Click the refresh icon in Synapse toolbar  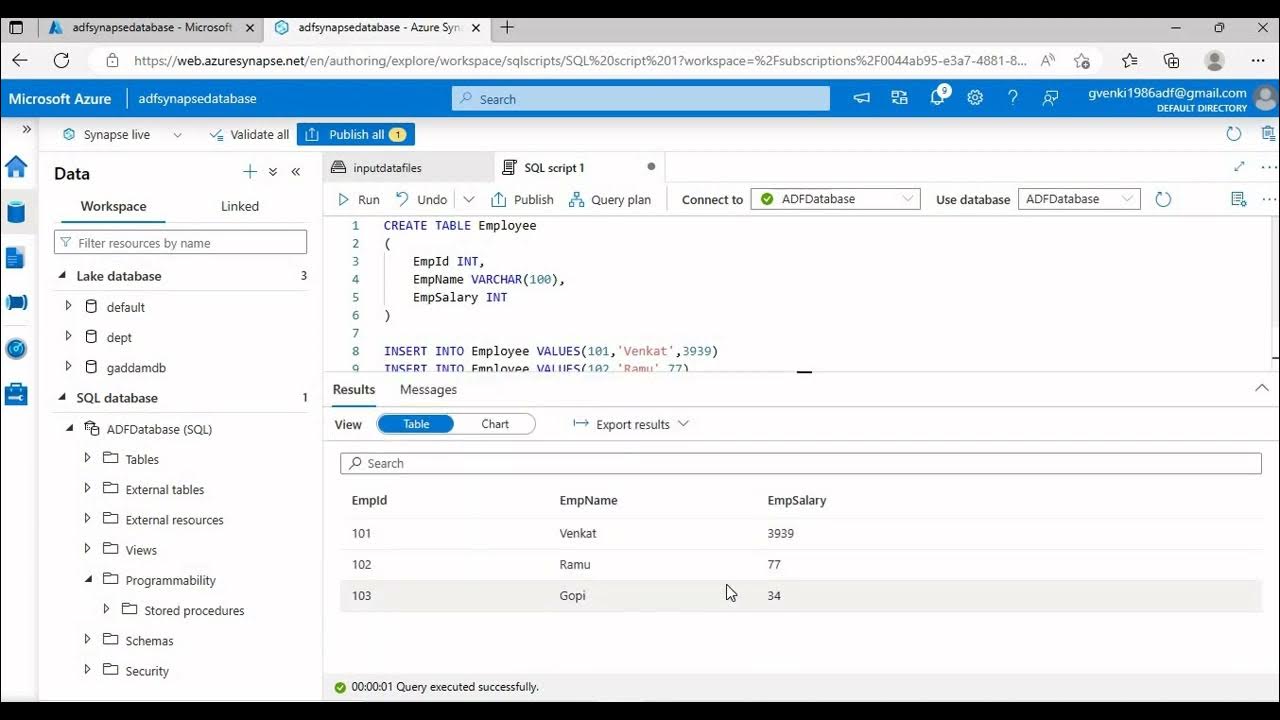(x=1234, y=134)
